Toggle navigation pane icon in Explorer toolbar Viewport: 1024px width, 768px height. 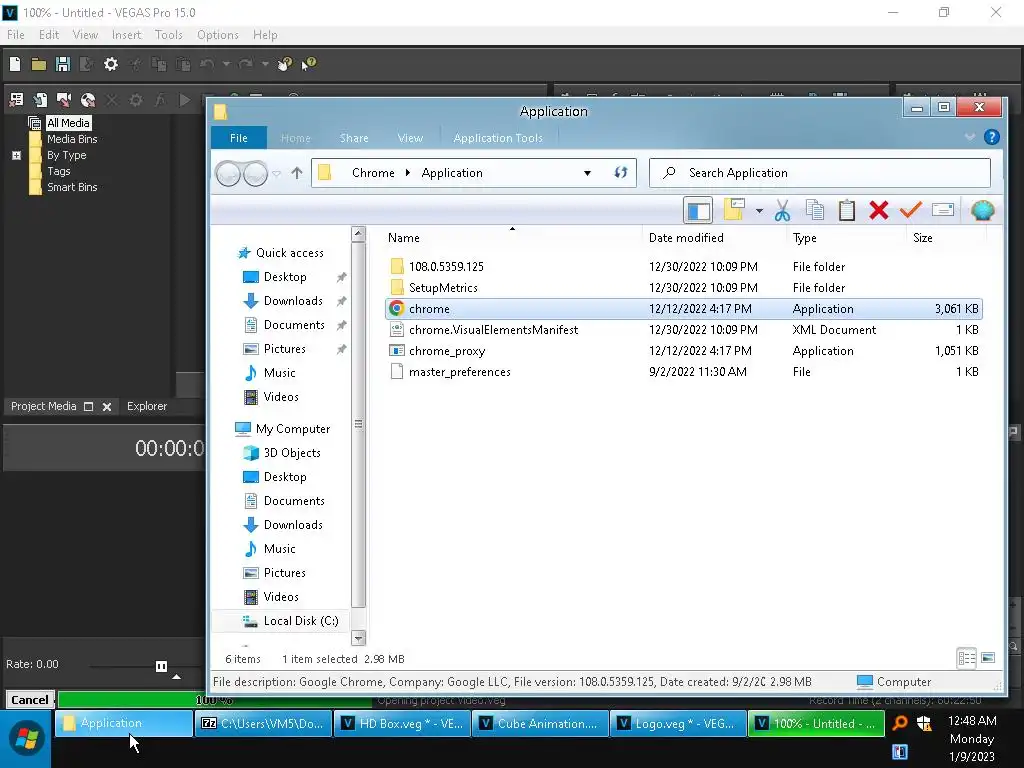(697, 210)
